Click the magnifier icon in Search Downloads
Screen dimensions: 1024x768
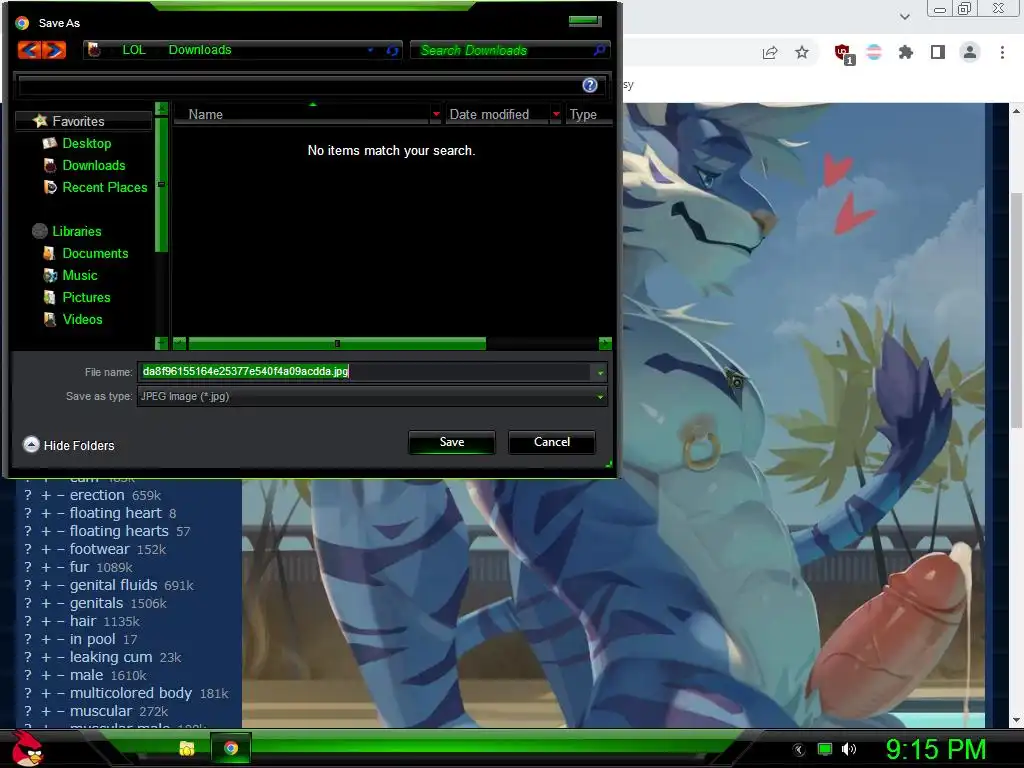tap(599, 50)
